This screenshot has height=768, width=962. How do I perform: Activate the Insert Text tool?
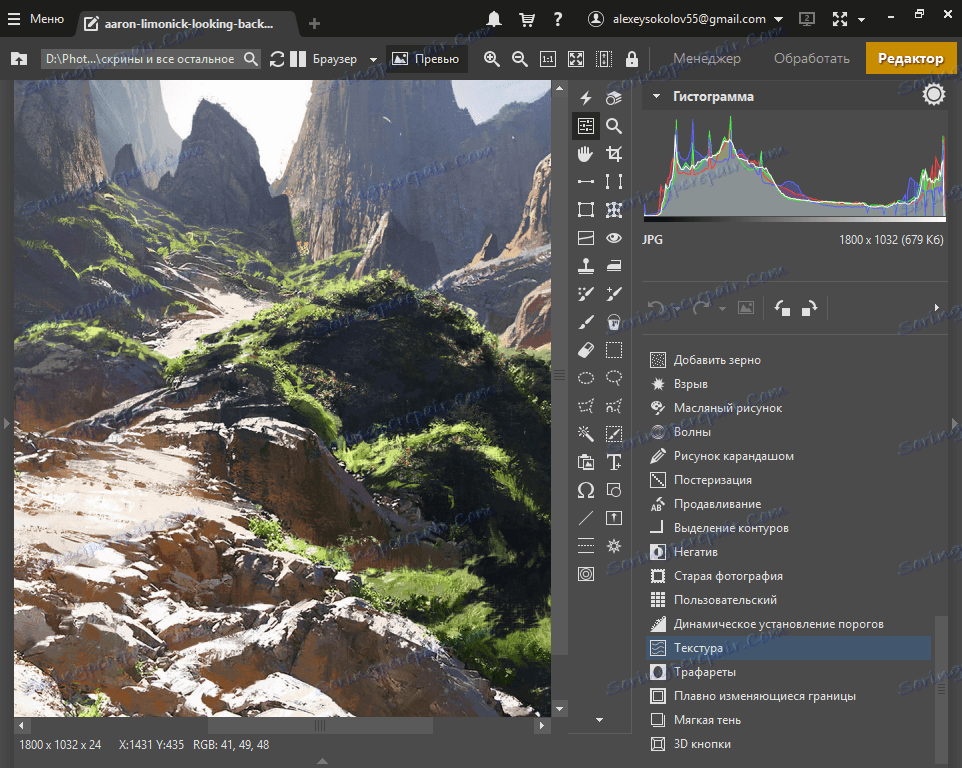pos(614,462)
